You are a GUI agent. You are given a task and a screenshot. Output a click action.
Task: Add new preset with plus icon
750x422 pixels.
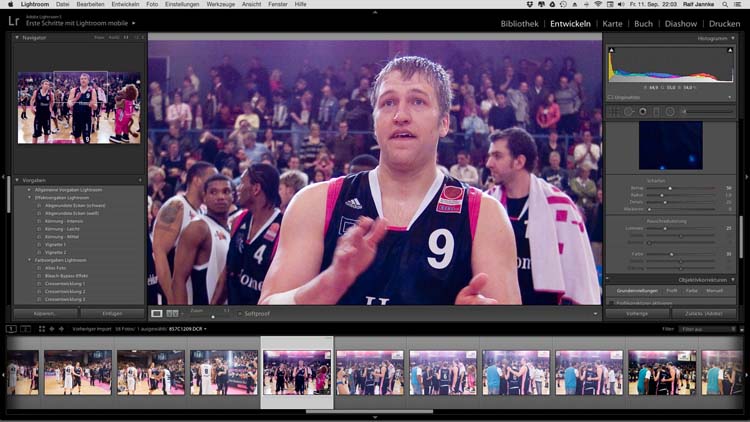tap(140, 180)
